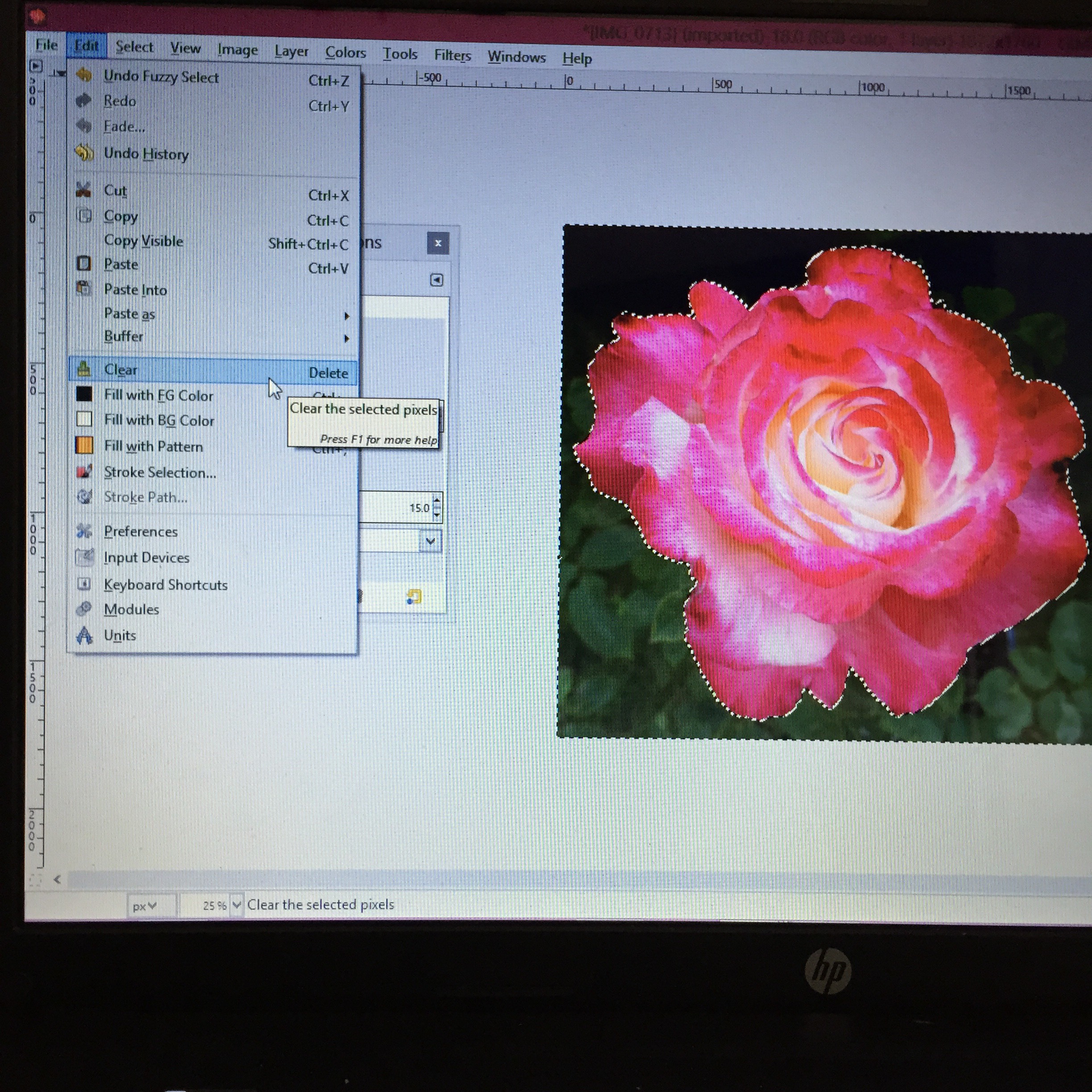The height and width of the screenshot is (1092, 1092).
Task: Click the Fill with Pattern icon
Action: point(84,445)
